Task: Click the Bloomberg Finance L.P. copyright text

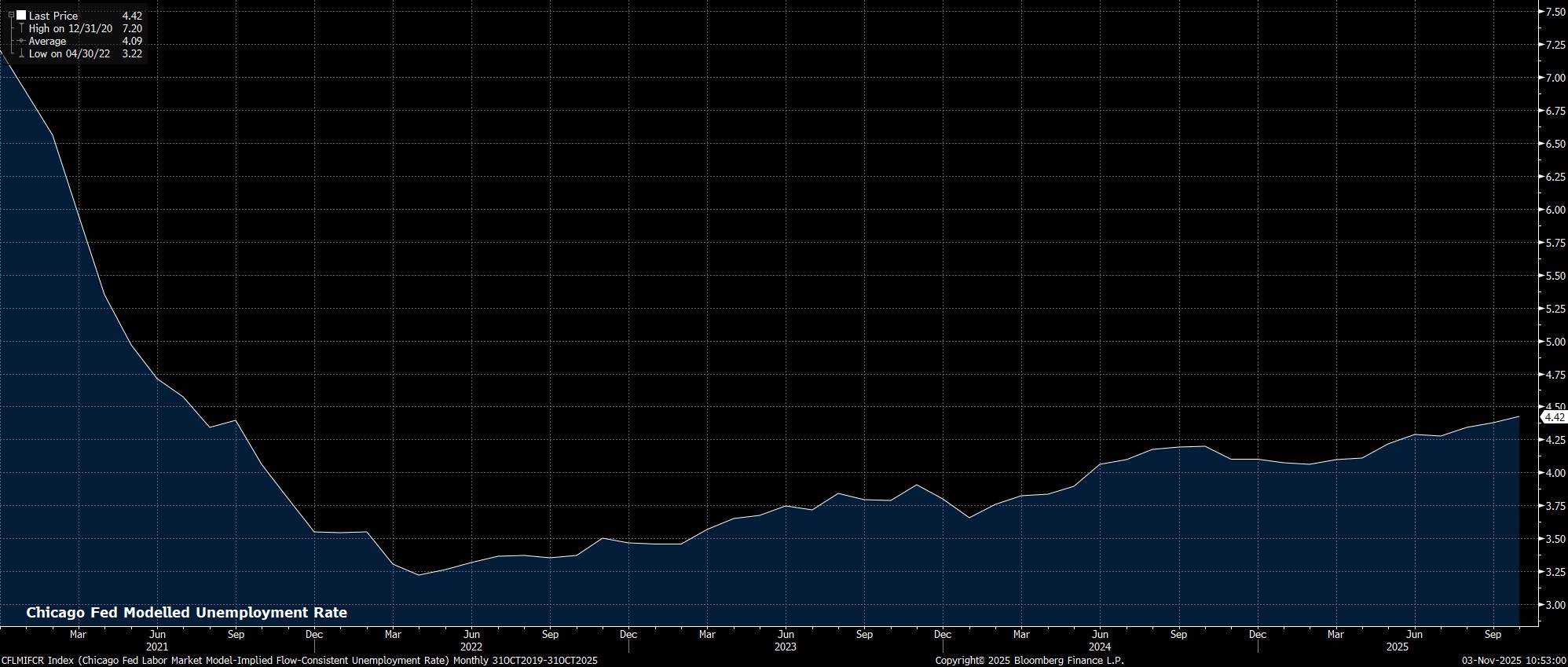Action: [x=1029, y=661]
